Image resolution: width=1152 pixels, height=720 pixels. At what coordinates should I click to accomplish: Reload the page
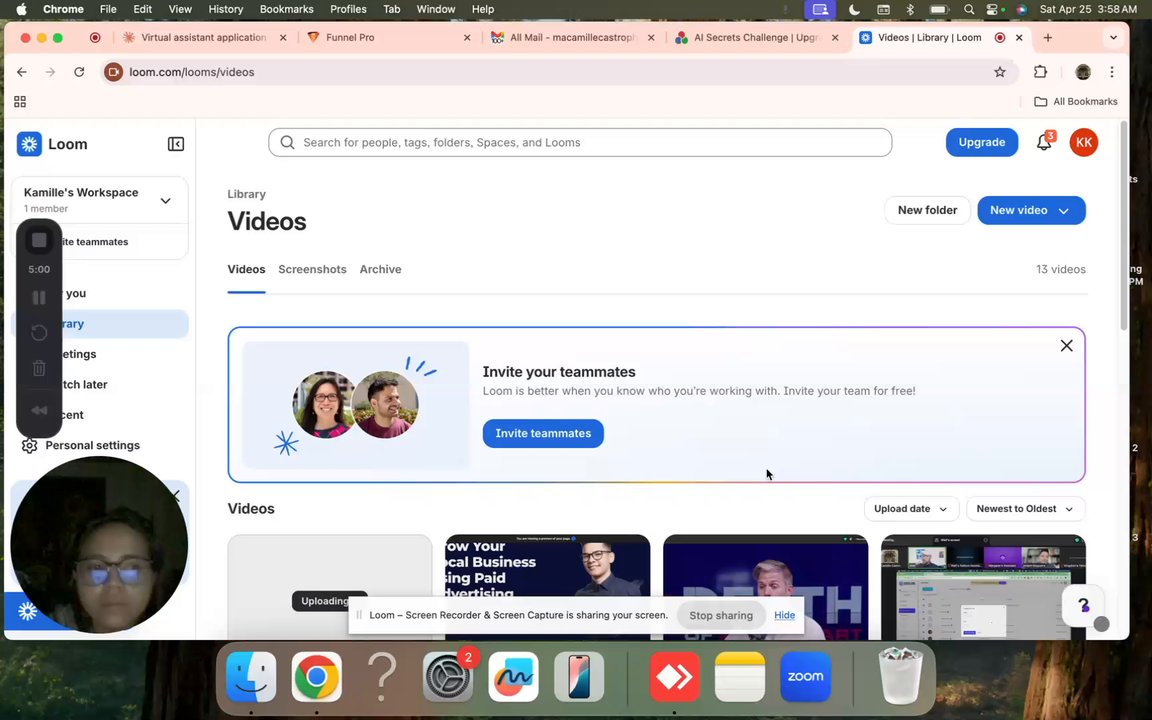click(79, 72)
